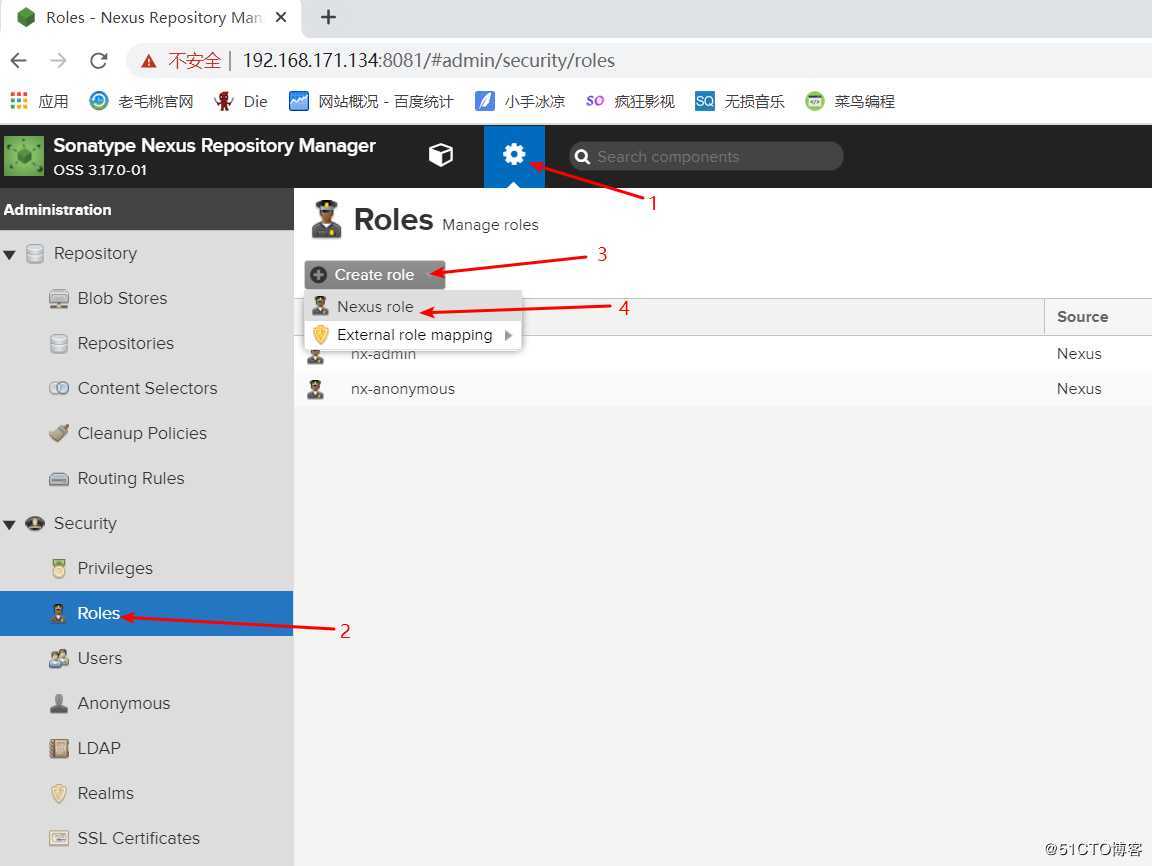Open the Die bookmark
The width and height of the screenshot is (1152, 866).
click(x=241, y=101)
